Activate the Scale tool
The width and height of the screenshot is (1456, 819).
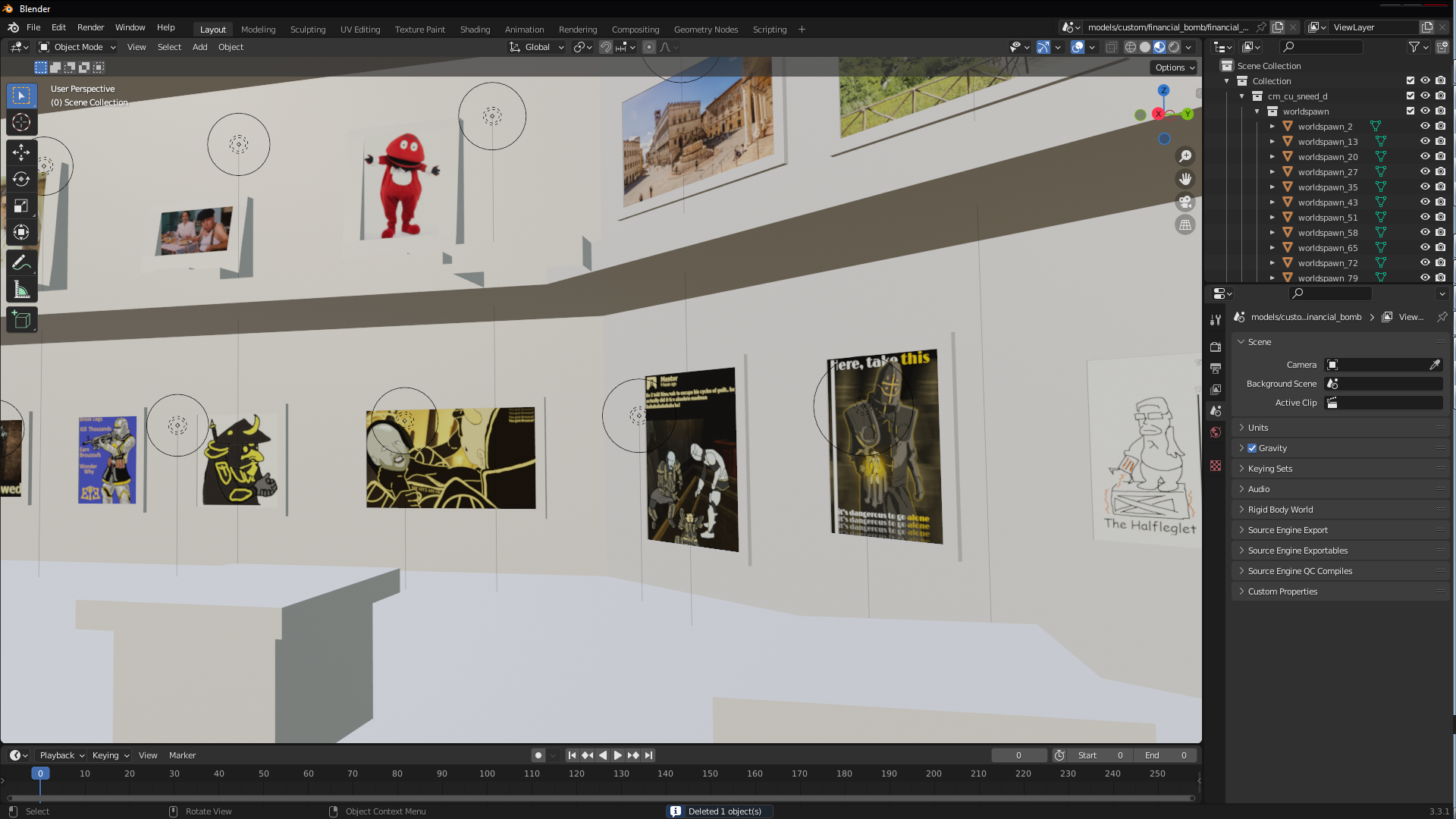pos(21,206)
